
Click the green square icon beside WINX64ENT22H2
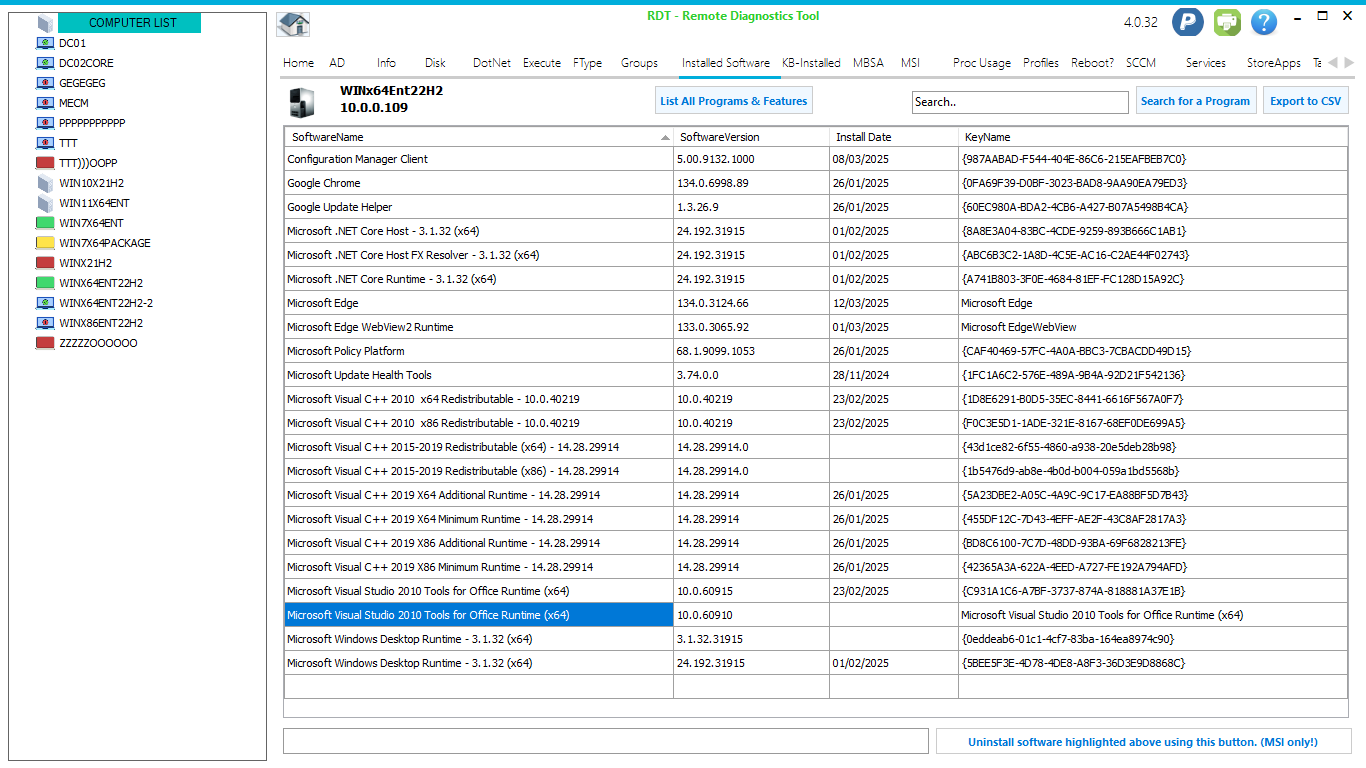tap(45, 283)
